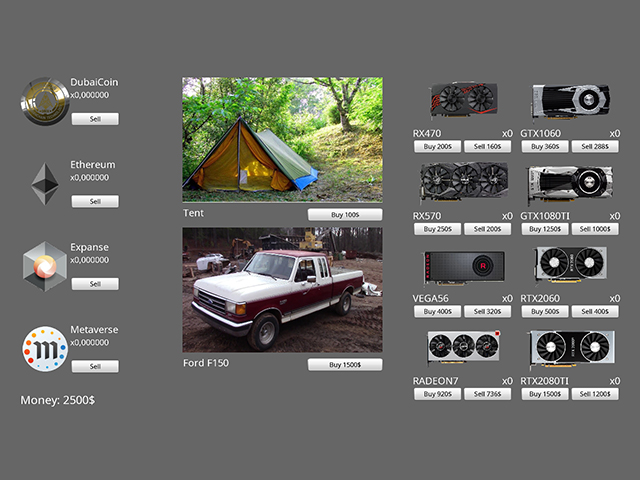Image resolution: width=640 pixels, height=480 pixels.
Task: Click the RTX2080TI graphics card image
Action: [571, 349]
